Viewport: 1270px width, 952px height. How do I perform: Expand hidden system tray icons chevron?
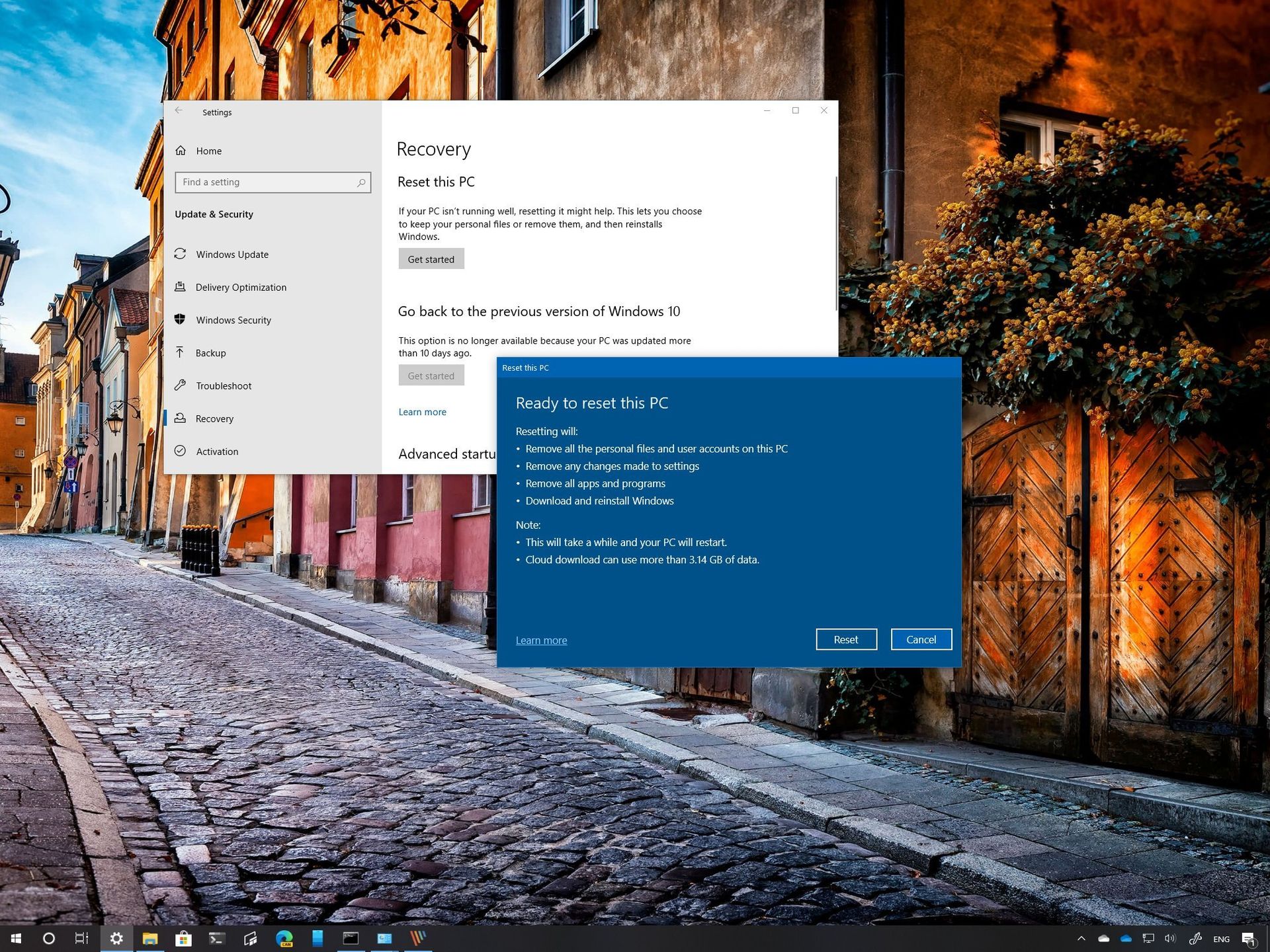[x=1081, y=938]
